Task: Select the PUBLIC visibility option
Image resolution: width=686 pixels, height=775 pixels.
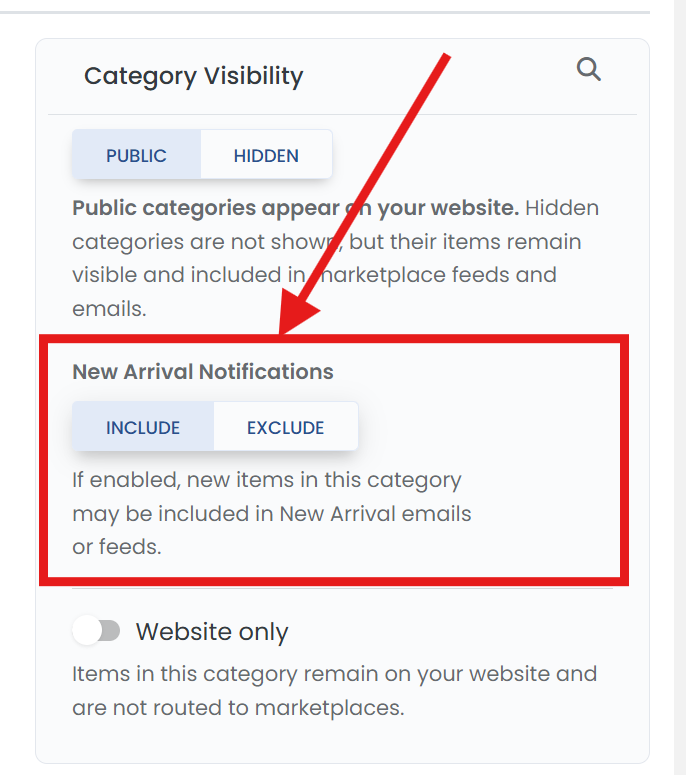Action: click(136, 155)
